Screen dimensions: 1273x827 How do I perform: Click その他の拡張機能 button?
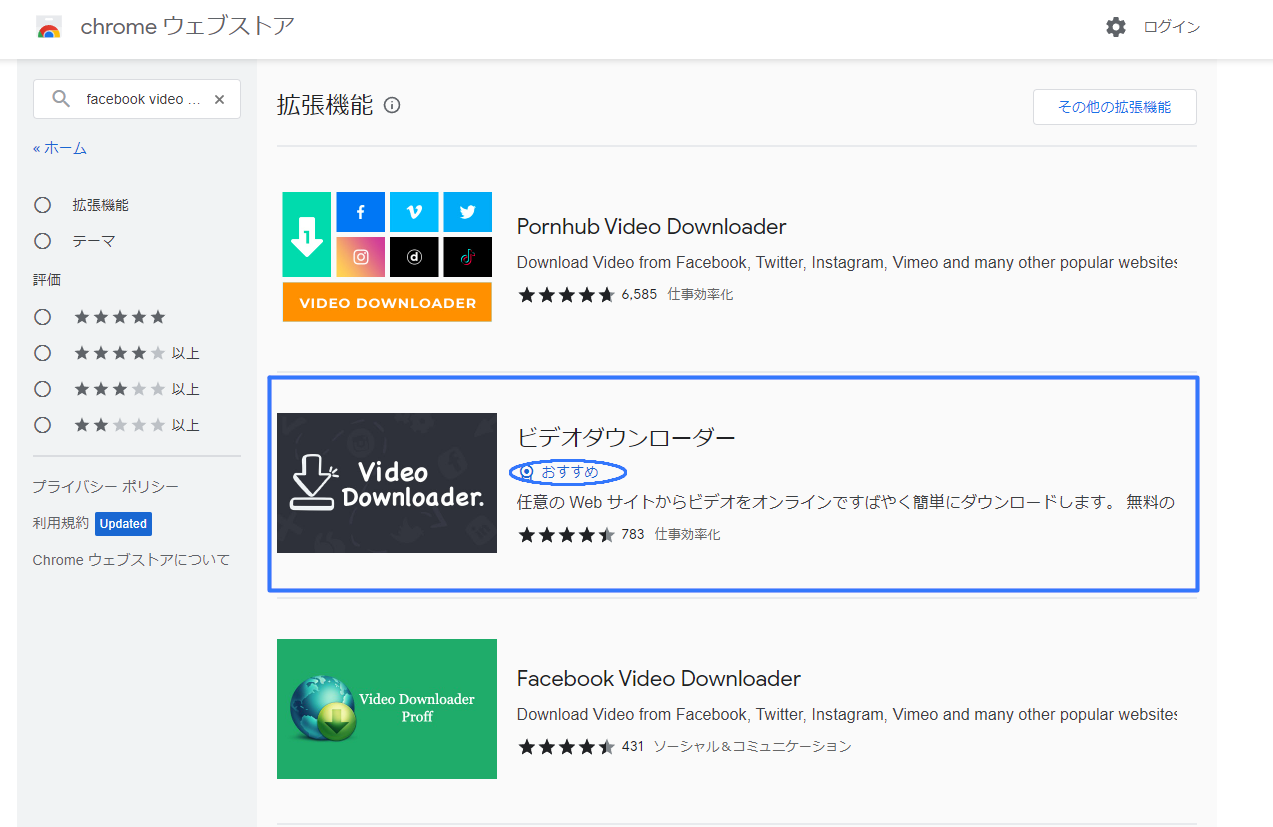(x=1115, y=107)
